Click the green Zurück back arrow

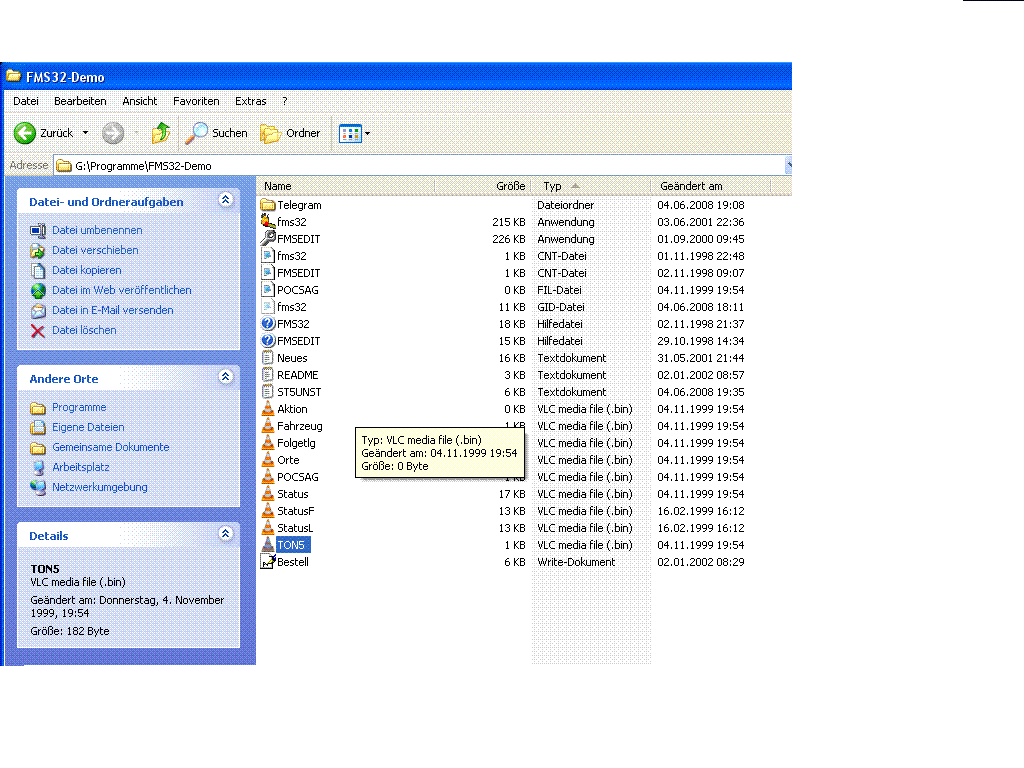[x=25, y=133]
